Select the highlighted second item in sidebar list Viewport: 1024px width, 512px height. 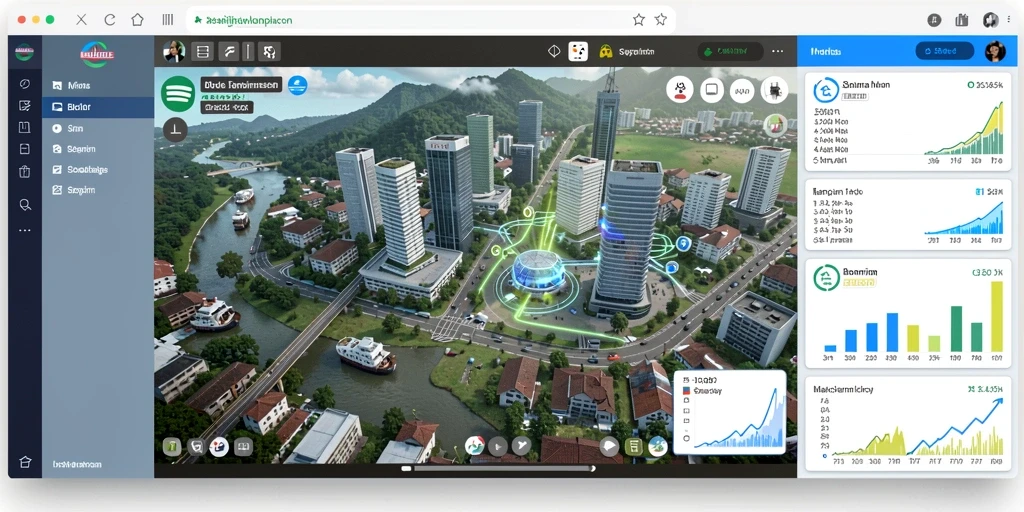click(x=98, y=107)
